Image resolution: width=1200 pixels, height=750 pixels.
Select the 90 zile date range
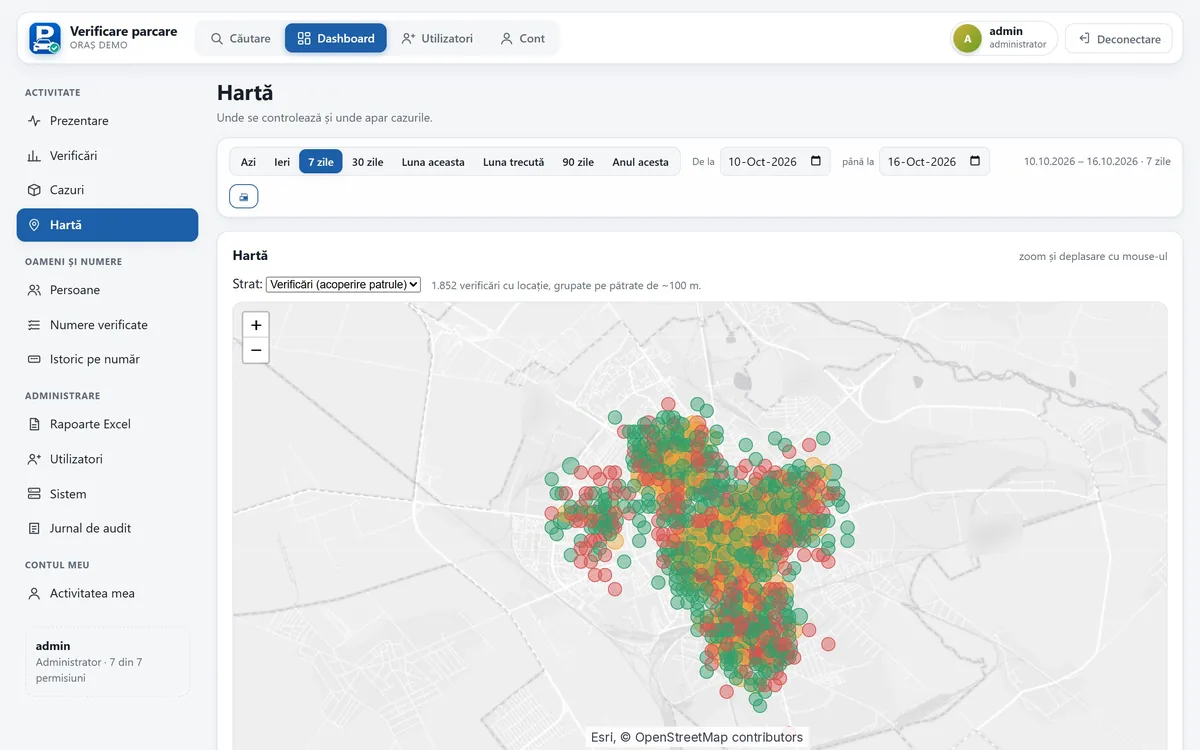pos(578,162)
